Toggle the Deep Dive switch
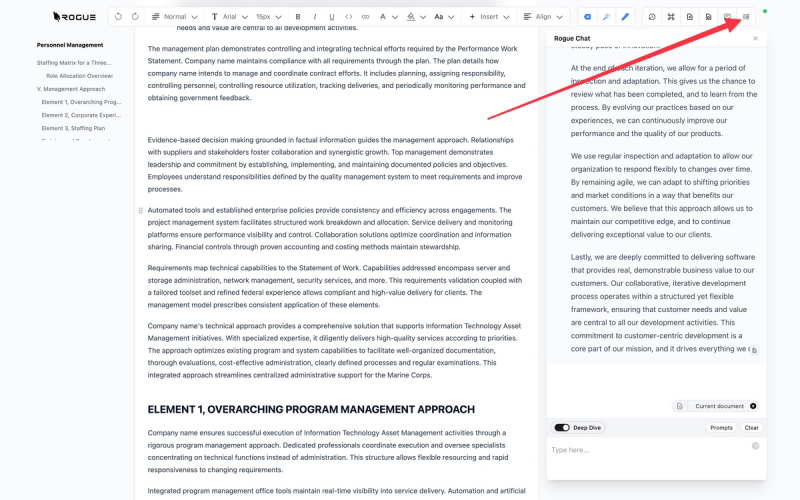This screenshot has width=800, height=500. 562,428
